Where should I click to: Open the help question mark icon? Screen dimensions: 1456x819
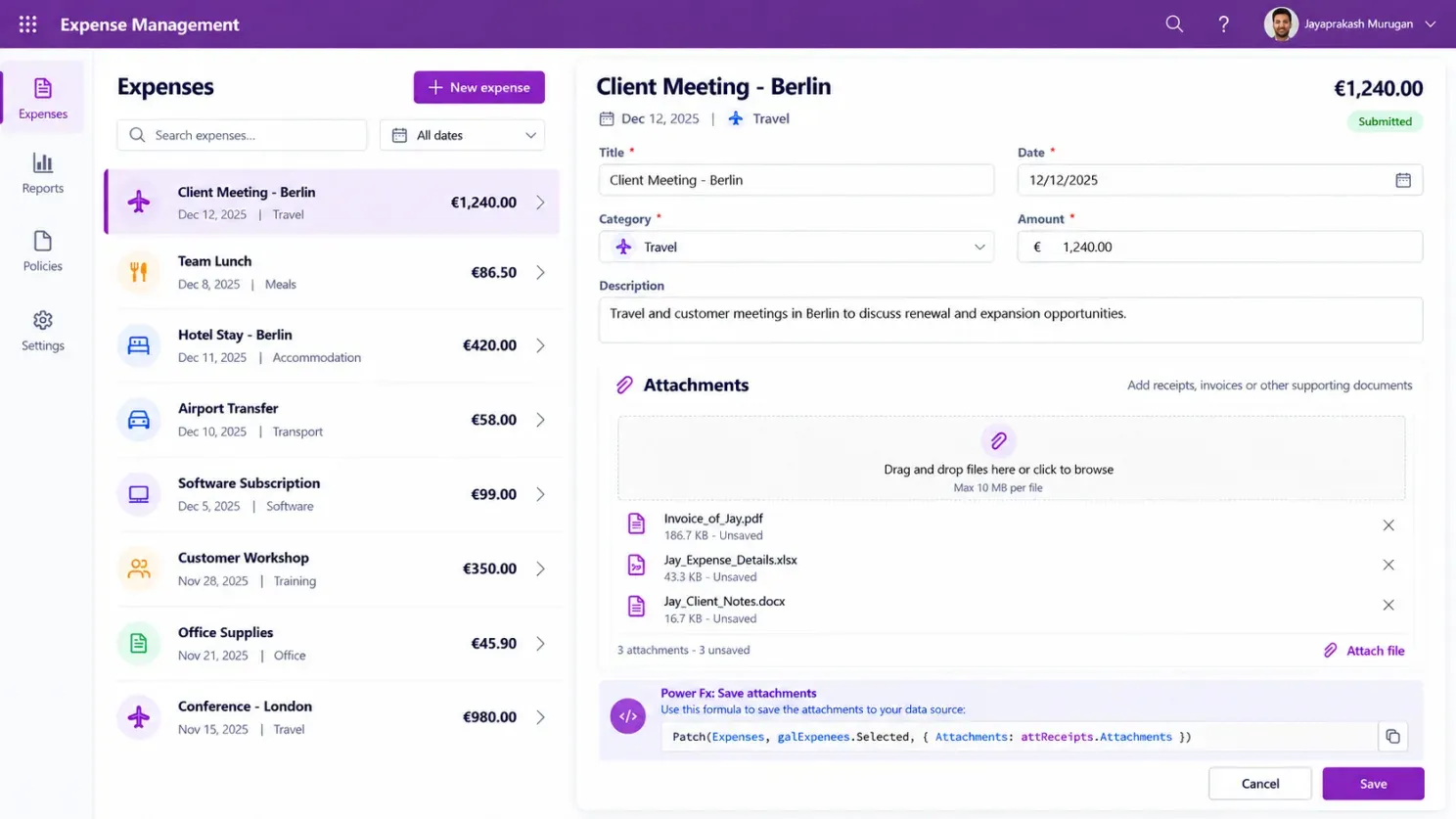pyautogui.click(x=1223, y=24)
